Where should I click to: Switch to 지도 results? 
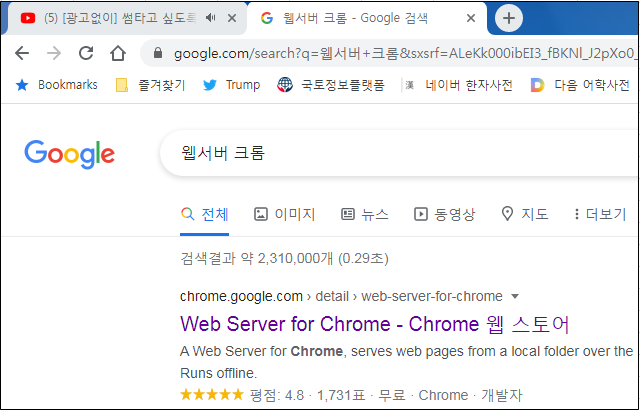tap(524, 214)
